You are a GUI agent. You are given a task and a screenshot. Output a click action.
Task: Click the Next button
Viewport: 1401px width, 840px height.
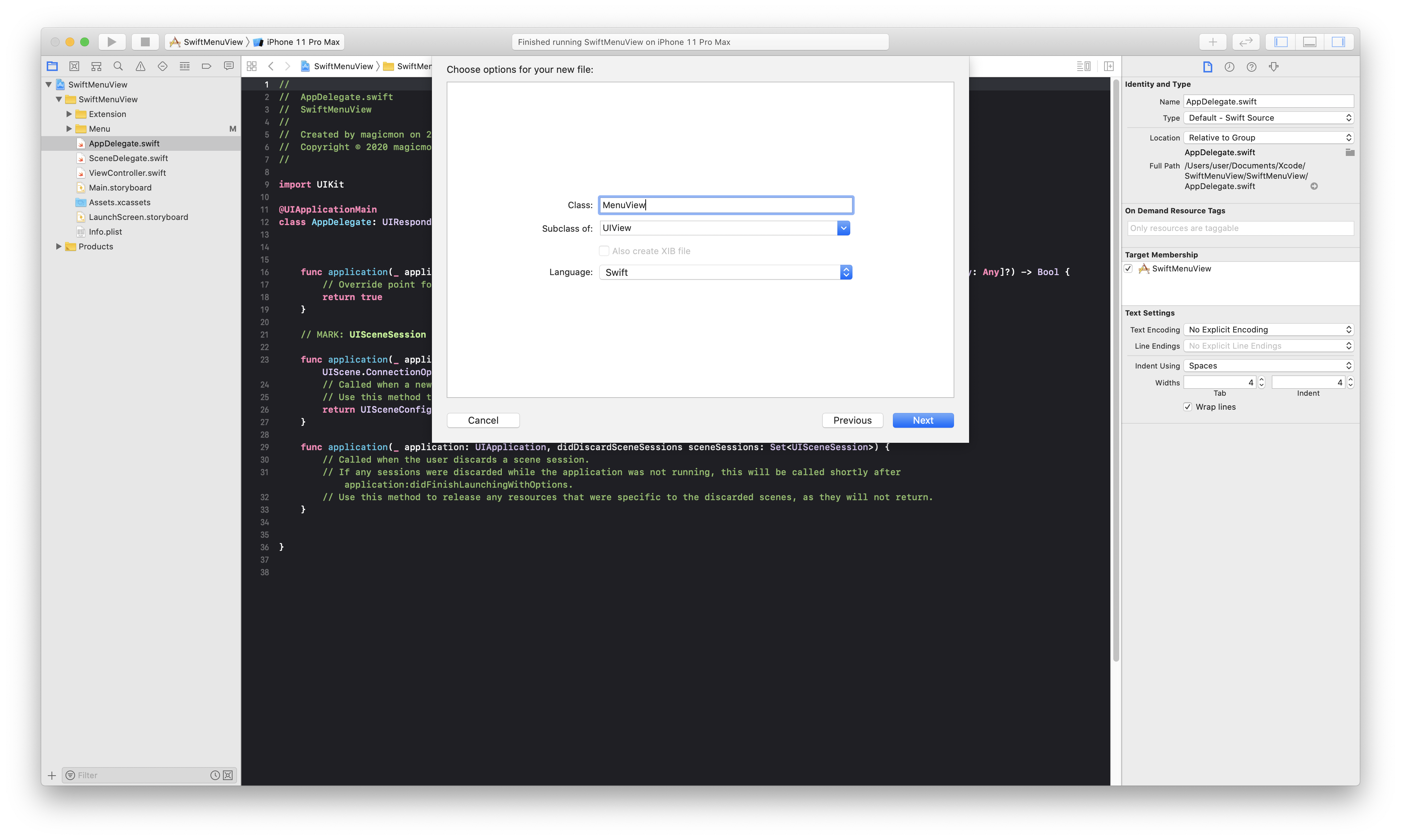point(923,421)
